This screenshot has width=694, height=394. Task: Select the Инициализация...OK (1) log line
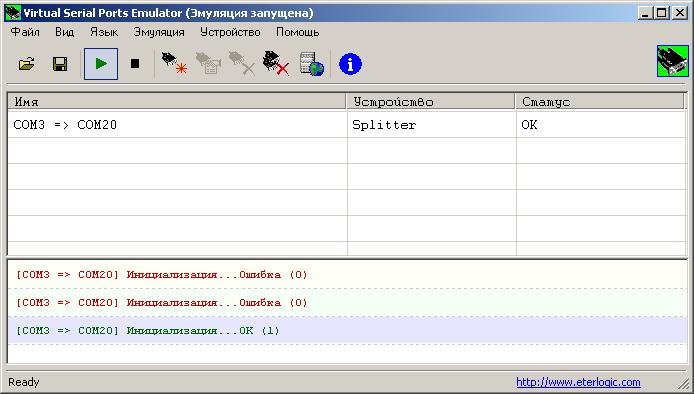tap(347, 331)
